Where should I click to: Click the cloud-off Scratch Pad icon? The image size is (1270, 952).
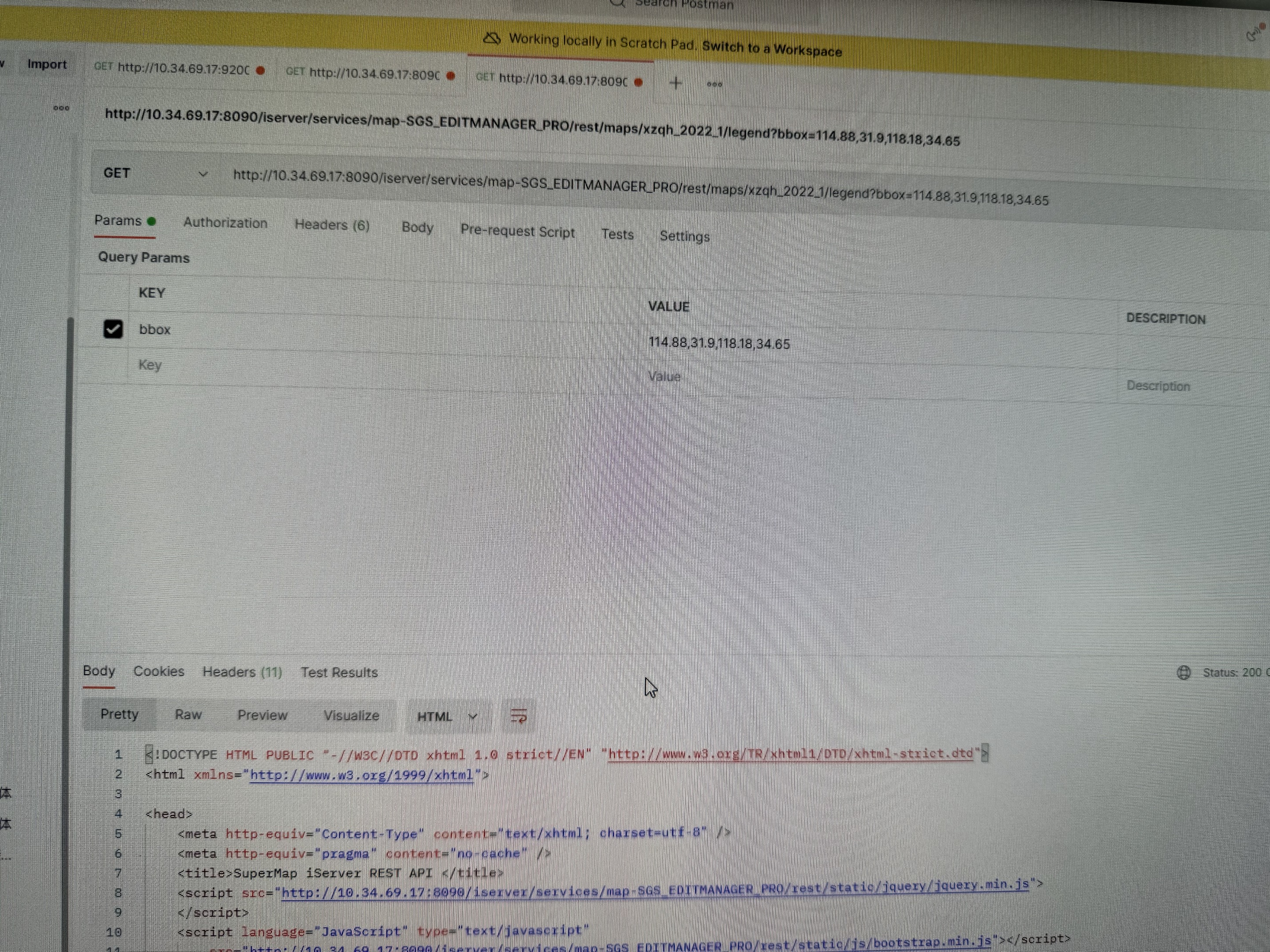click(492, 39)
